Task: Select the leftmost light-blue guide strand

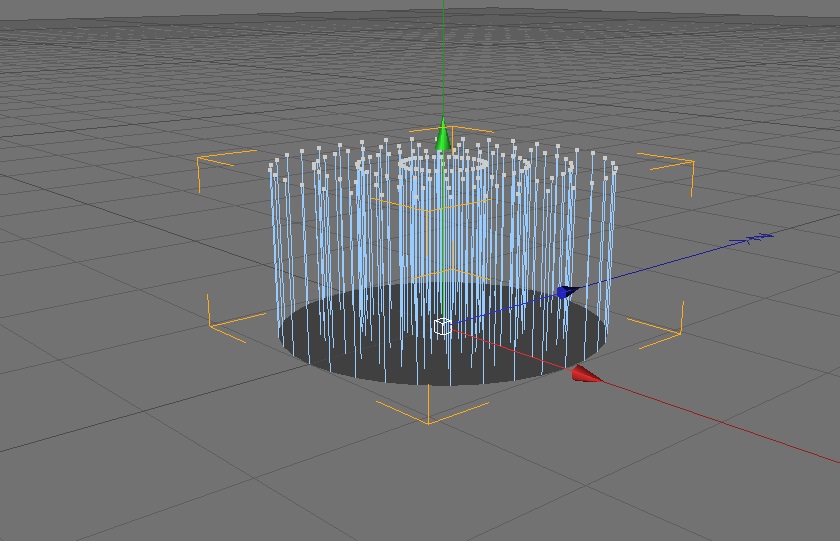Action: [x=274, y=246]
